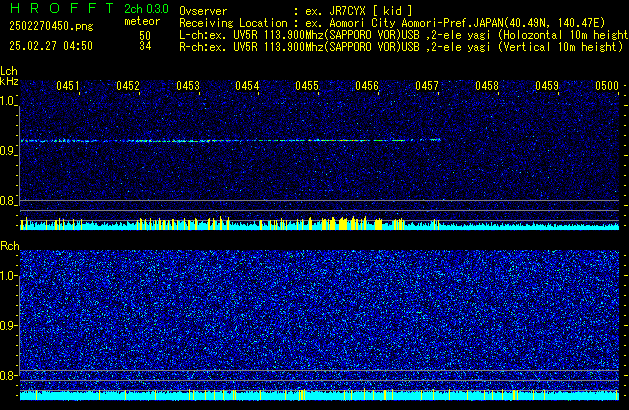The image size is (629, 410).
Task: Click the 'meteor' label
Action: [142, 21]
